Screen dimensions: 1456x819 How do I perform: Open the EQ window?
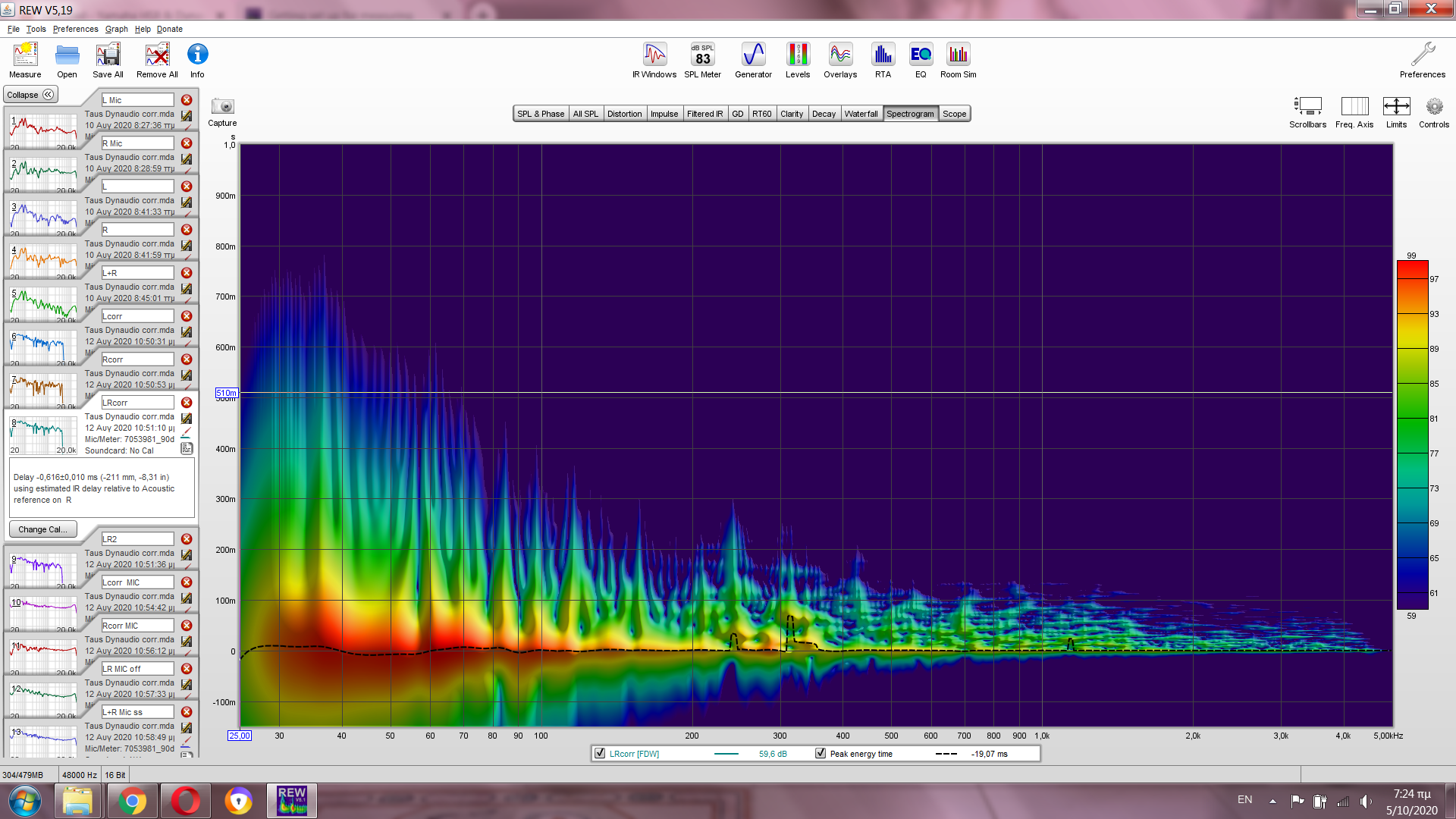(921, 60)
